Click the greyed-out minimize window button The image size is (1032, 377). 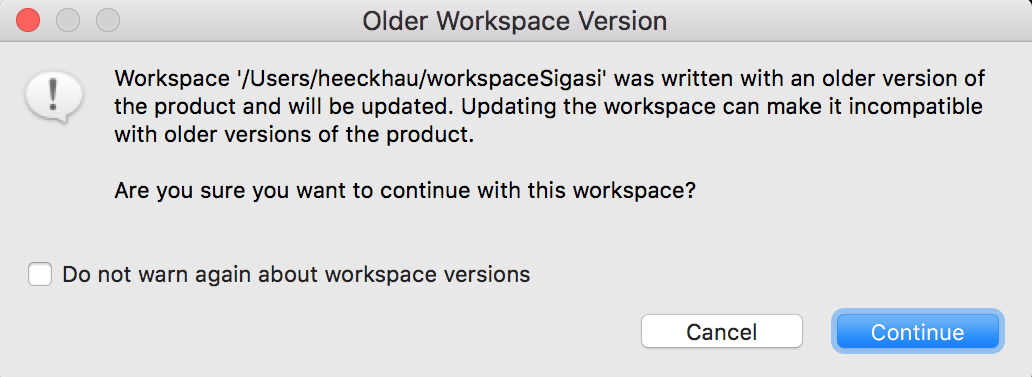[68, 20]
